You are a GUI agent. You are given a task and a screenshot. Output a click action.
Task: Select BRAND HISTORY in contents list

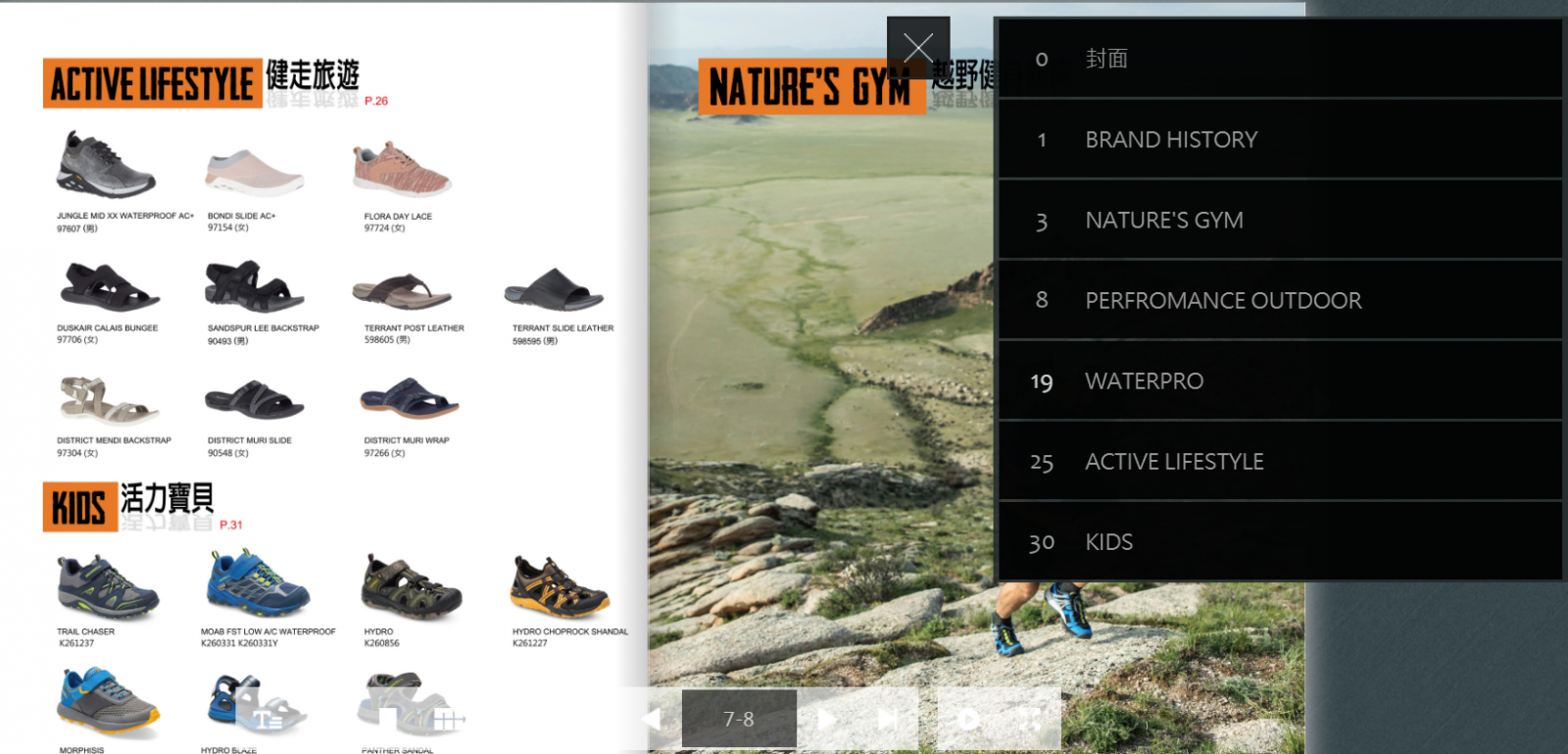click(x=1280, y=139)
